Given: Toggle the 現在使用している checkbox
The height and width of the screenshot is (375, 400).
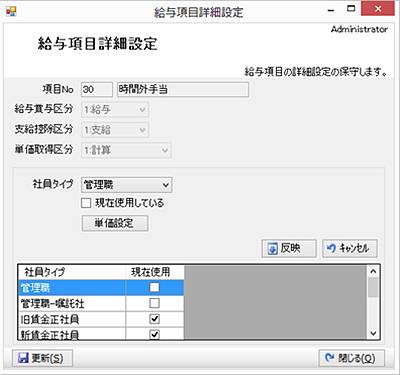Looking at the screenshot, I should point(86,203).
